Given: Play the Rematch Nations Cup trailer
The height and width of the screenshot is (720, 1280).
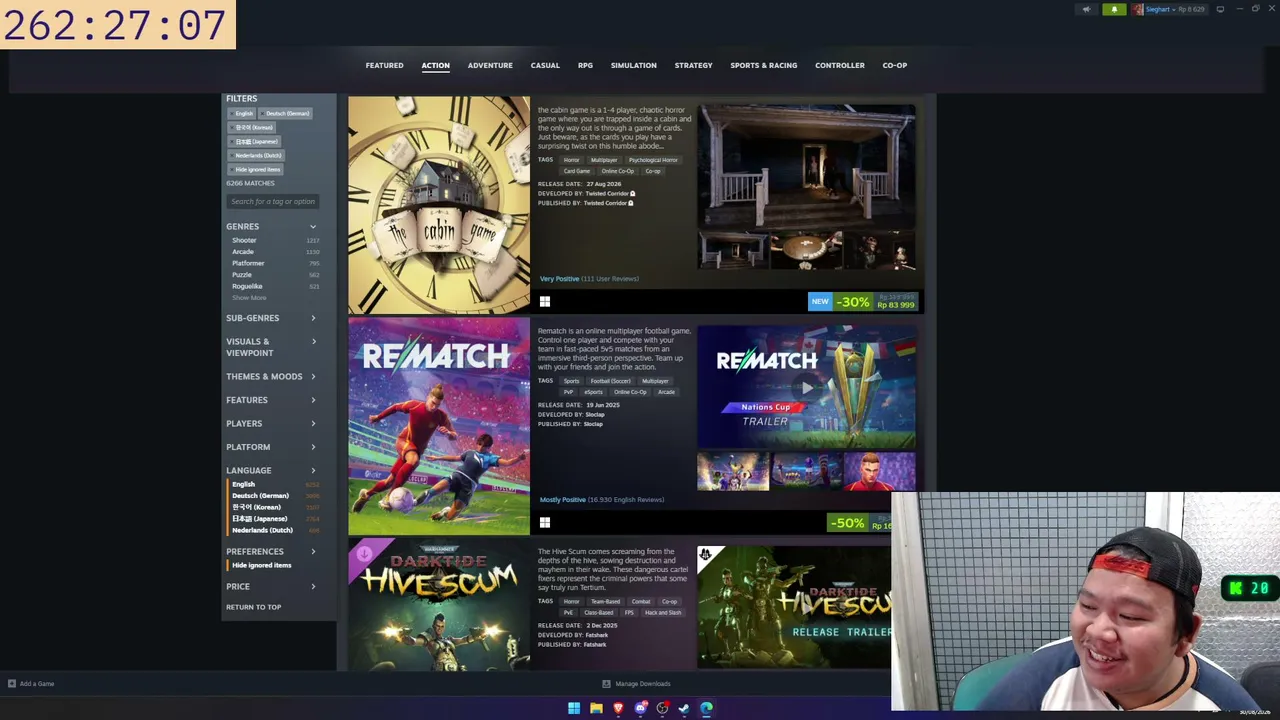Looking at the screenshot, I should [x=806, y=387].
